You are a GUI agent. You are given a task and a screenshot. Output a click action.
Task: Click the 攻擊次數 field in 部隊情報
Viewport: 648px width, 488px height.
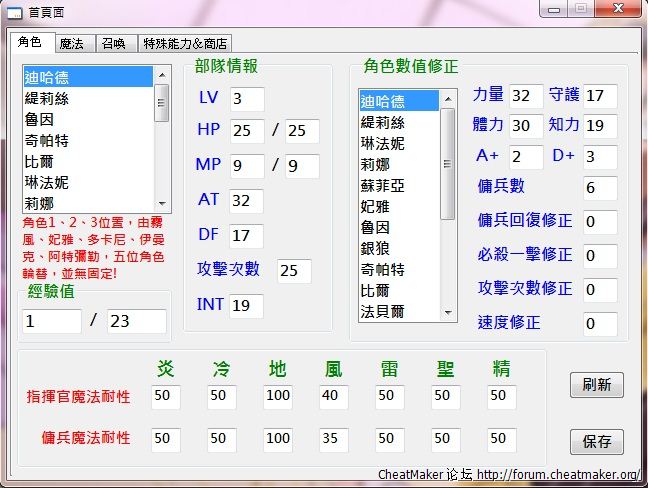click(x=294, y=271)
